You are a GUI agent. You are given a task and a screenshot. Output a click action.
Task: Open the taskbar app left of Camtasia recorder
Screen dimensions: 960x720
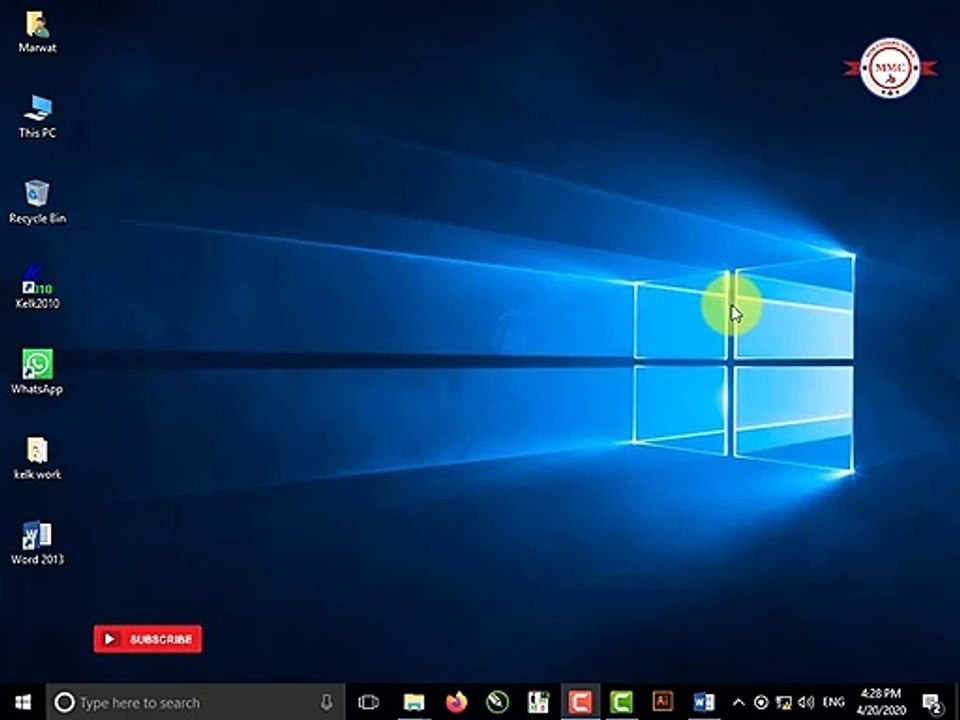click(539, 702)
